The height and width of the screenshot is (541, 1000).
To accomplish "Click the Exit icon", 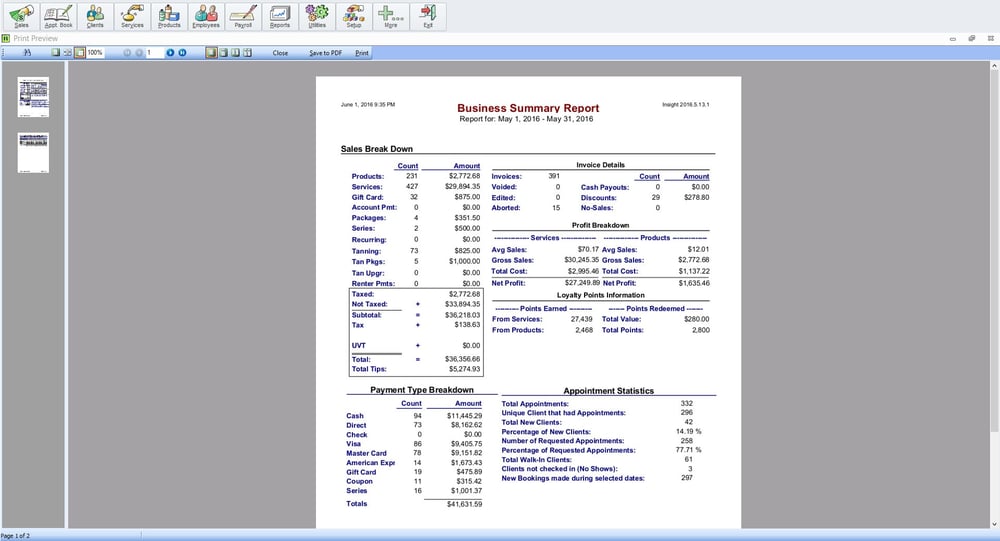I will tap(428, 16).
